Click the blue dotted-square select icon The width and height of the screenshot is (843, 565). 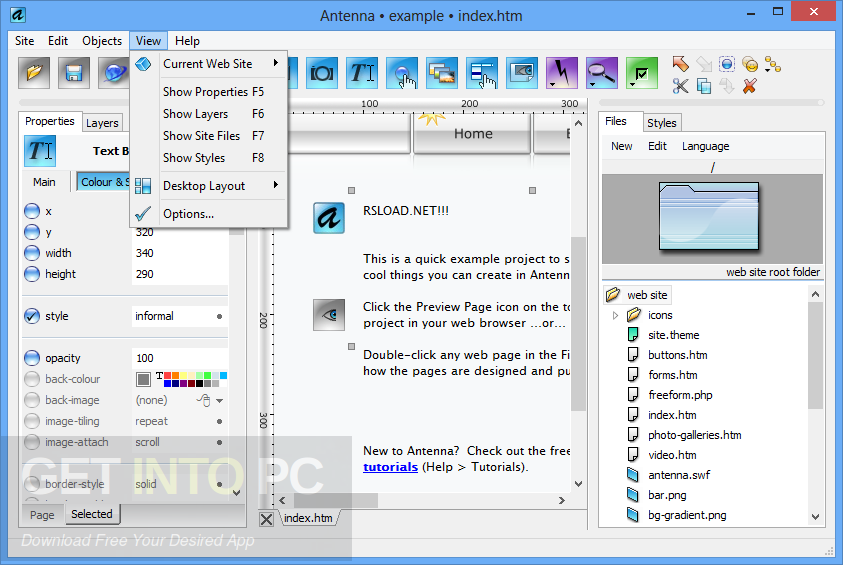(727, 64)
